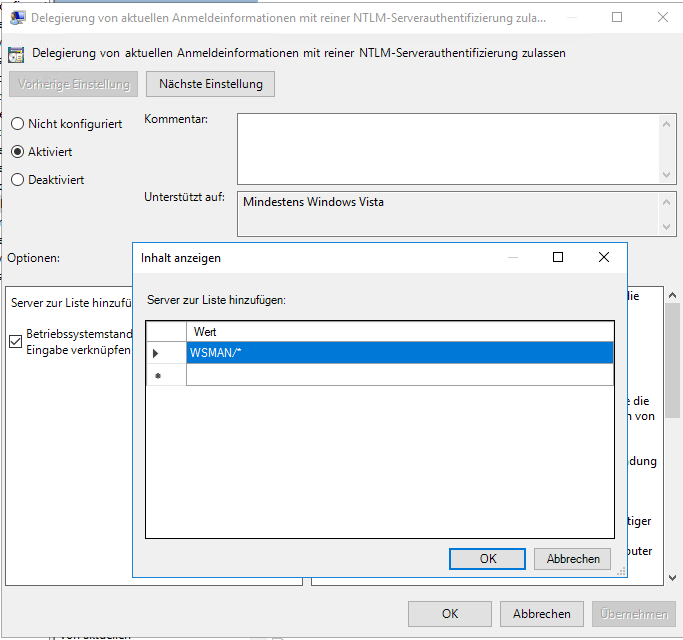Viewport: 683px width, 640px height.
Task: Click Abbrechen in the policy settings window
Action: coord(541,614)
